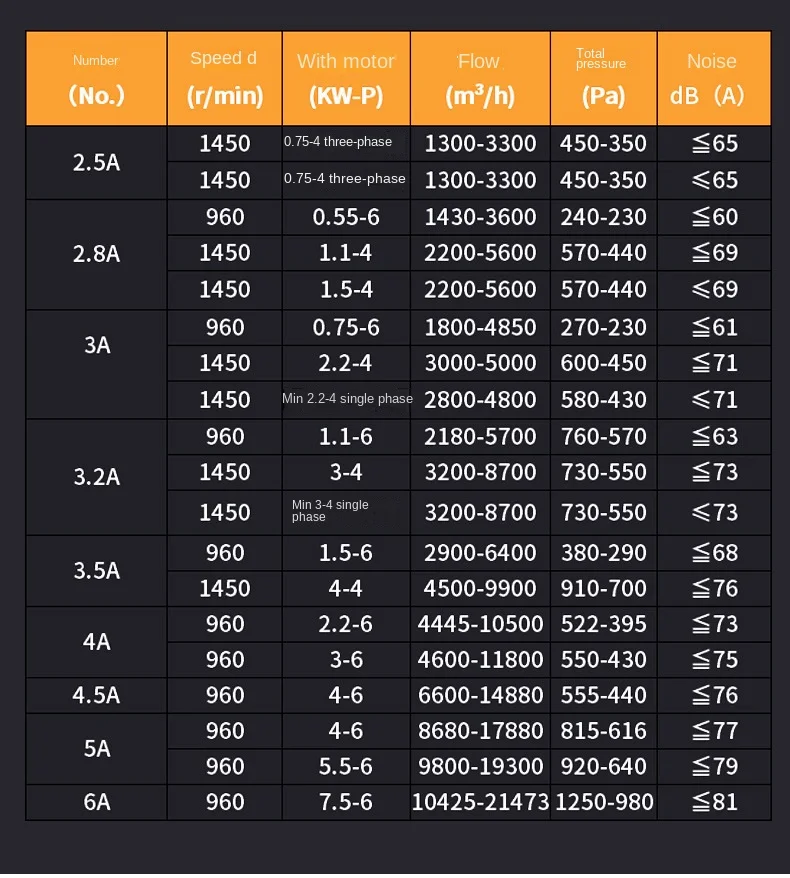Viewport: 790px width, 878px height.
Task: Click the 2.5A model number cell
Action: coord(96,162)
